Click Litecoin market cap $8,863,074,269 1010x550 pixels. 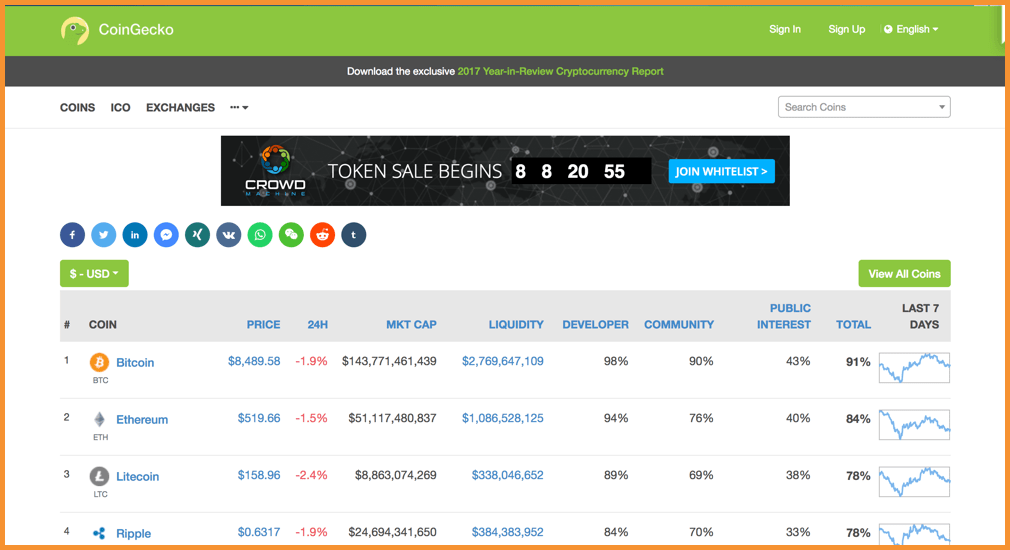[395, 475]
